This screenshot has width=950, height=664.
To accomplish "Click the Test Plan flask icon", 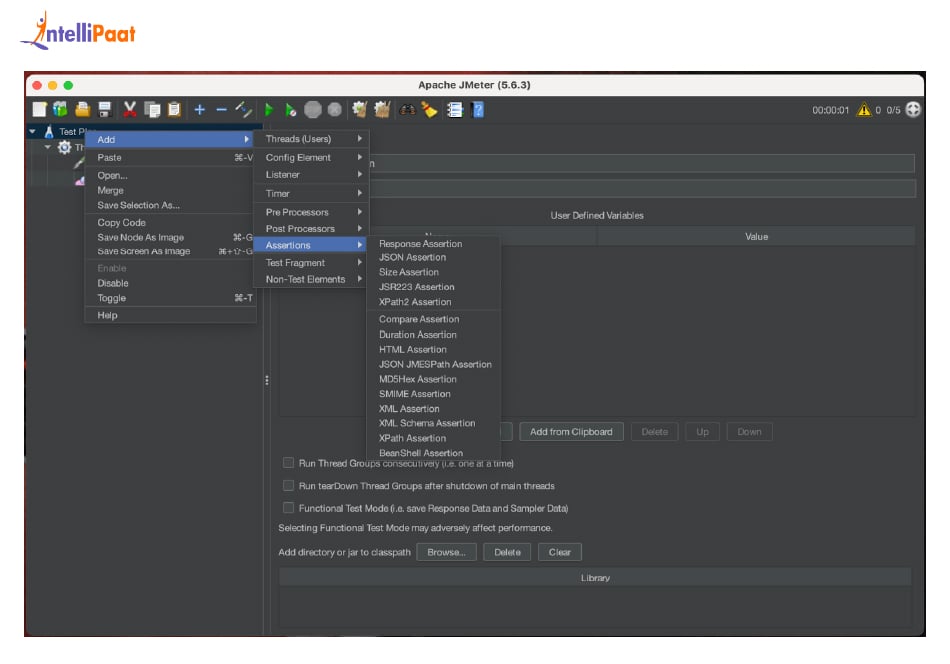I will (x=49, y=131).
